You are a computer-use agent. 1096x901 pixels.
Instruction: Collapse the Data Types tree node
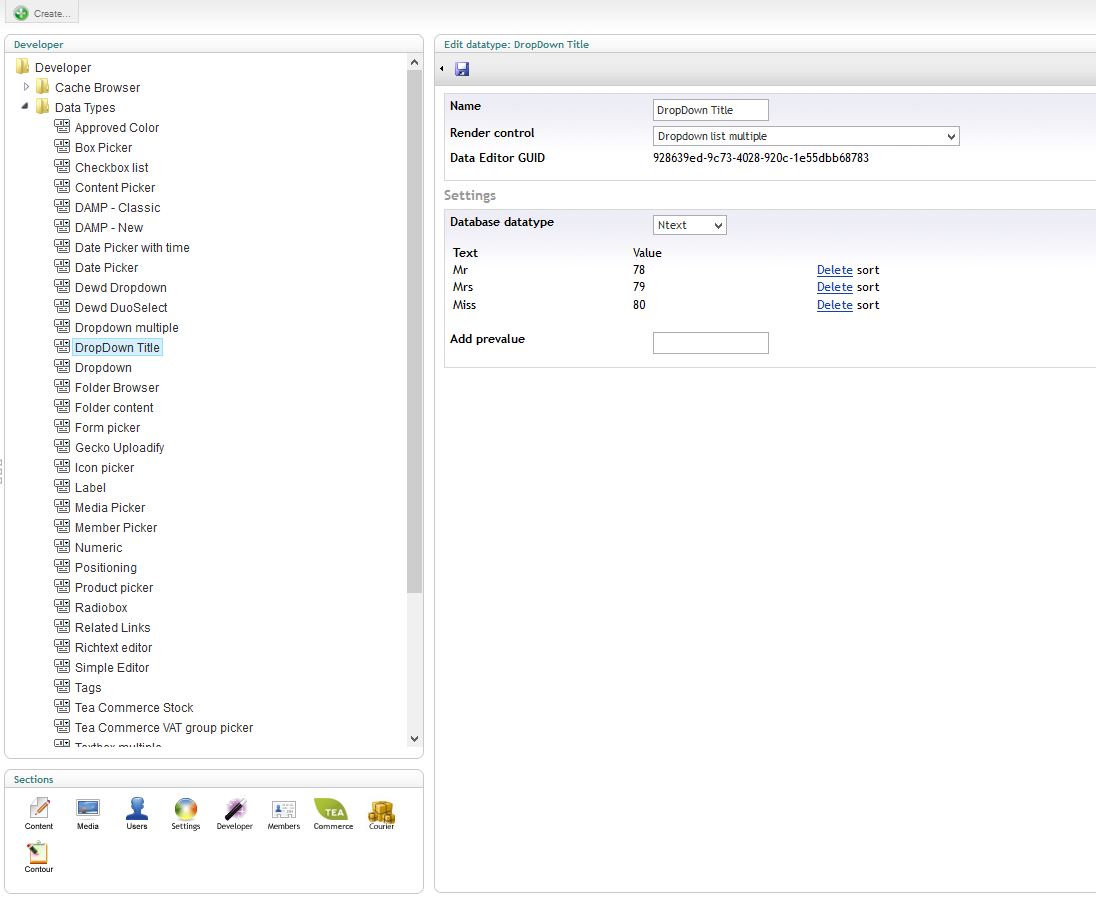pos(26,107)
